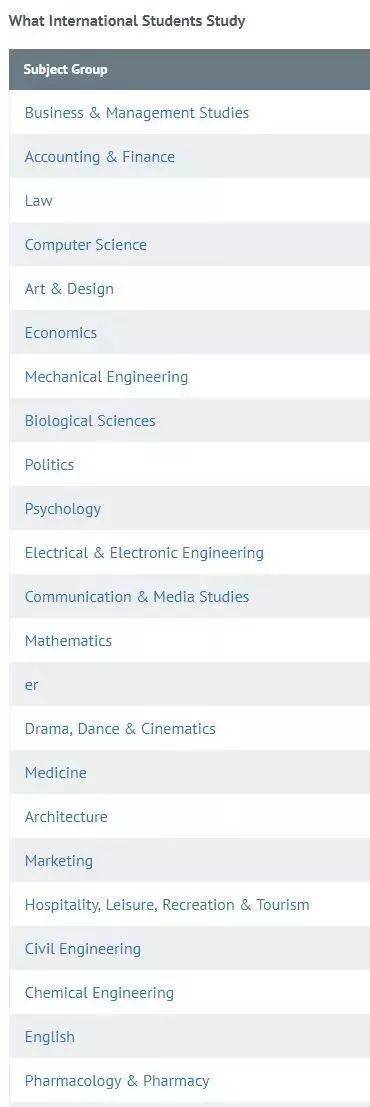
Task: Open the Business & Management Studies link
Action: 136,112
